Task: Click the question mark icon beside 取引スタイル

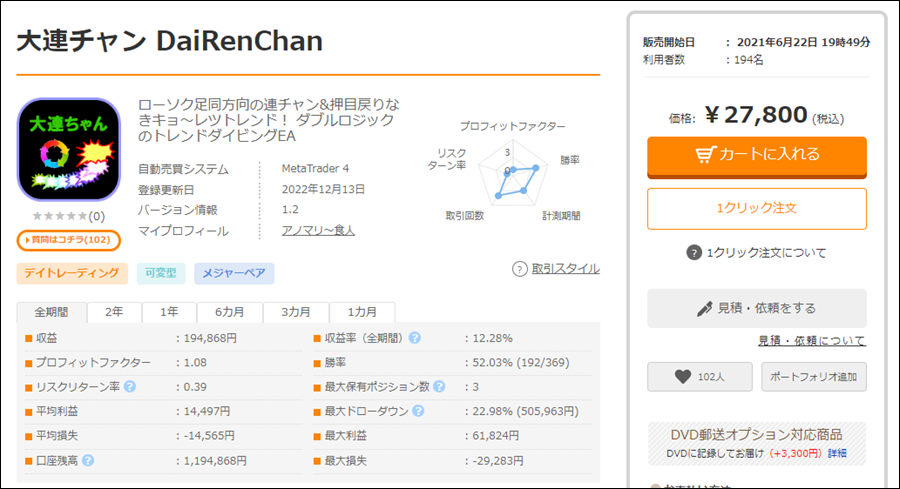Action: (519, 269)
